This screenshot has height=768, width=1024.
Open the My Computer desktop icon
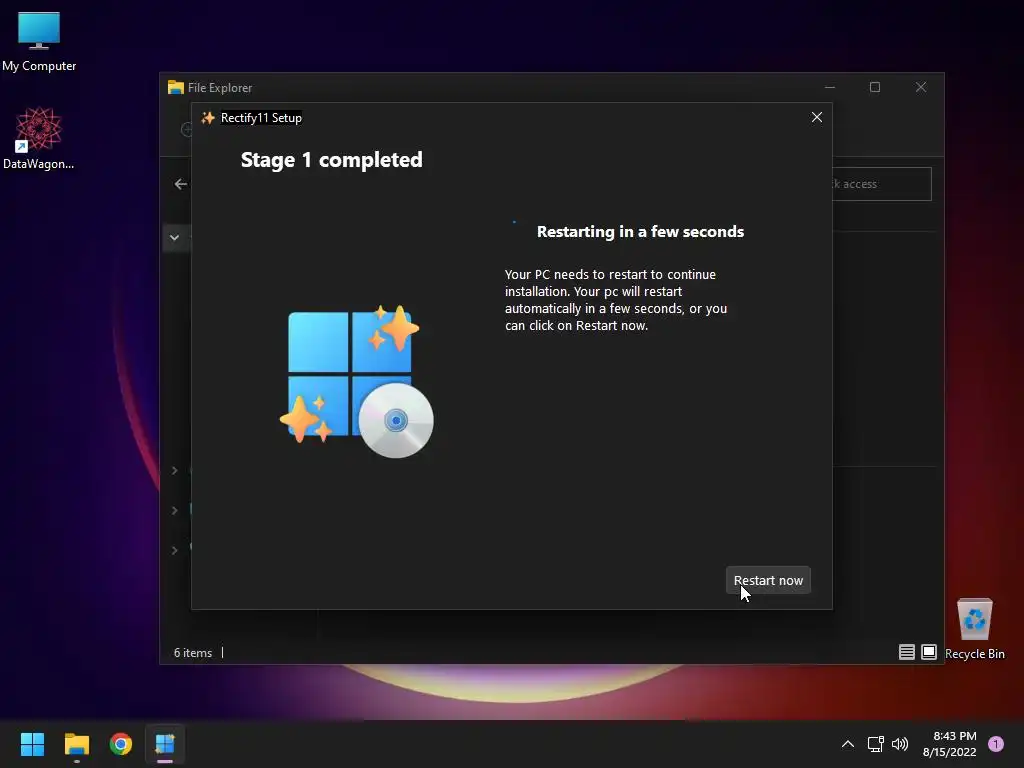tap(39, 42)
